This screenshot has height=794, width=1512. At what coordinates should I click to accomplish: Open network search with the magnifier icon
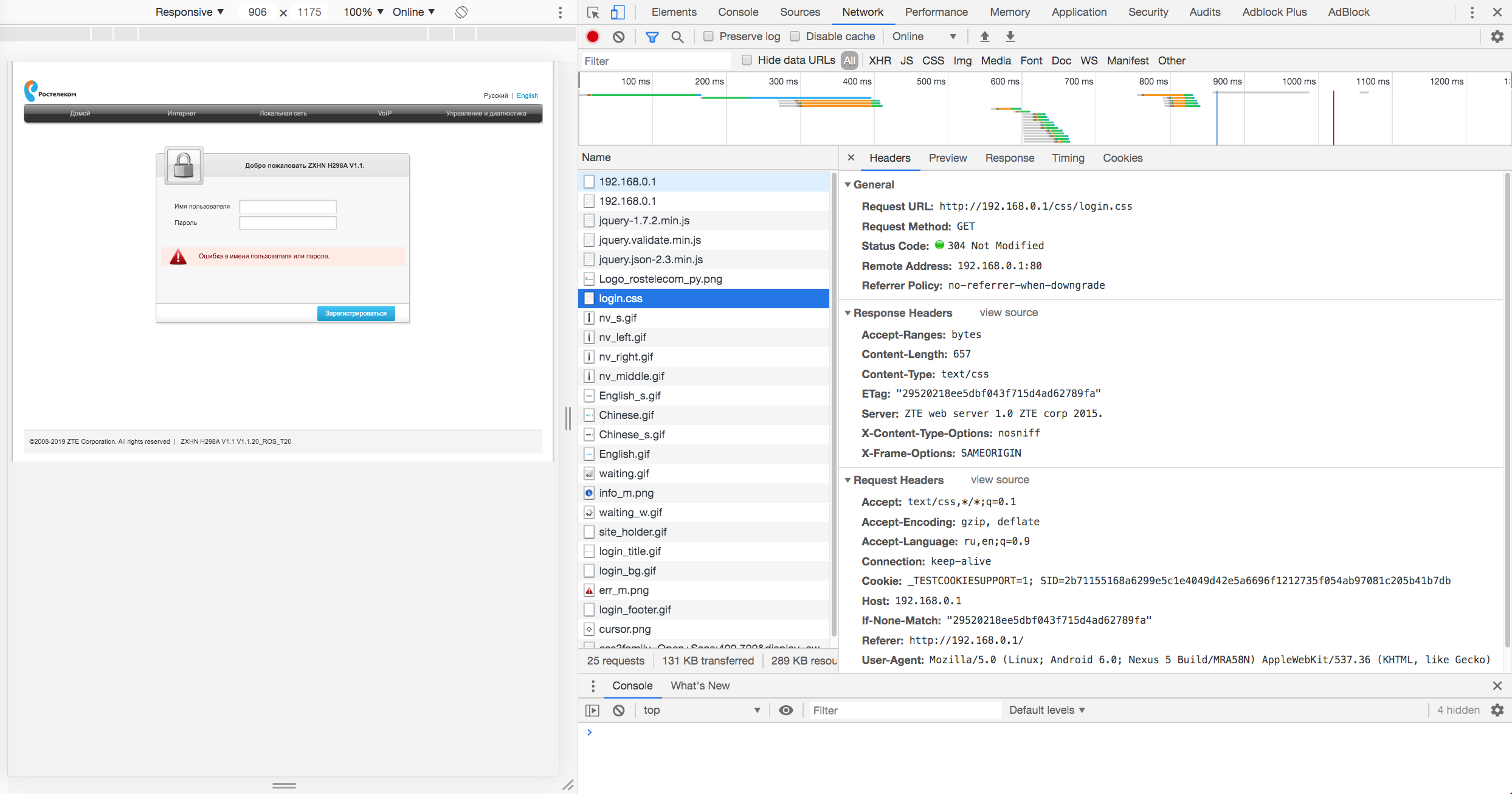point(677,36)
